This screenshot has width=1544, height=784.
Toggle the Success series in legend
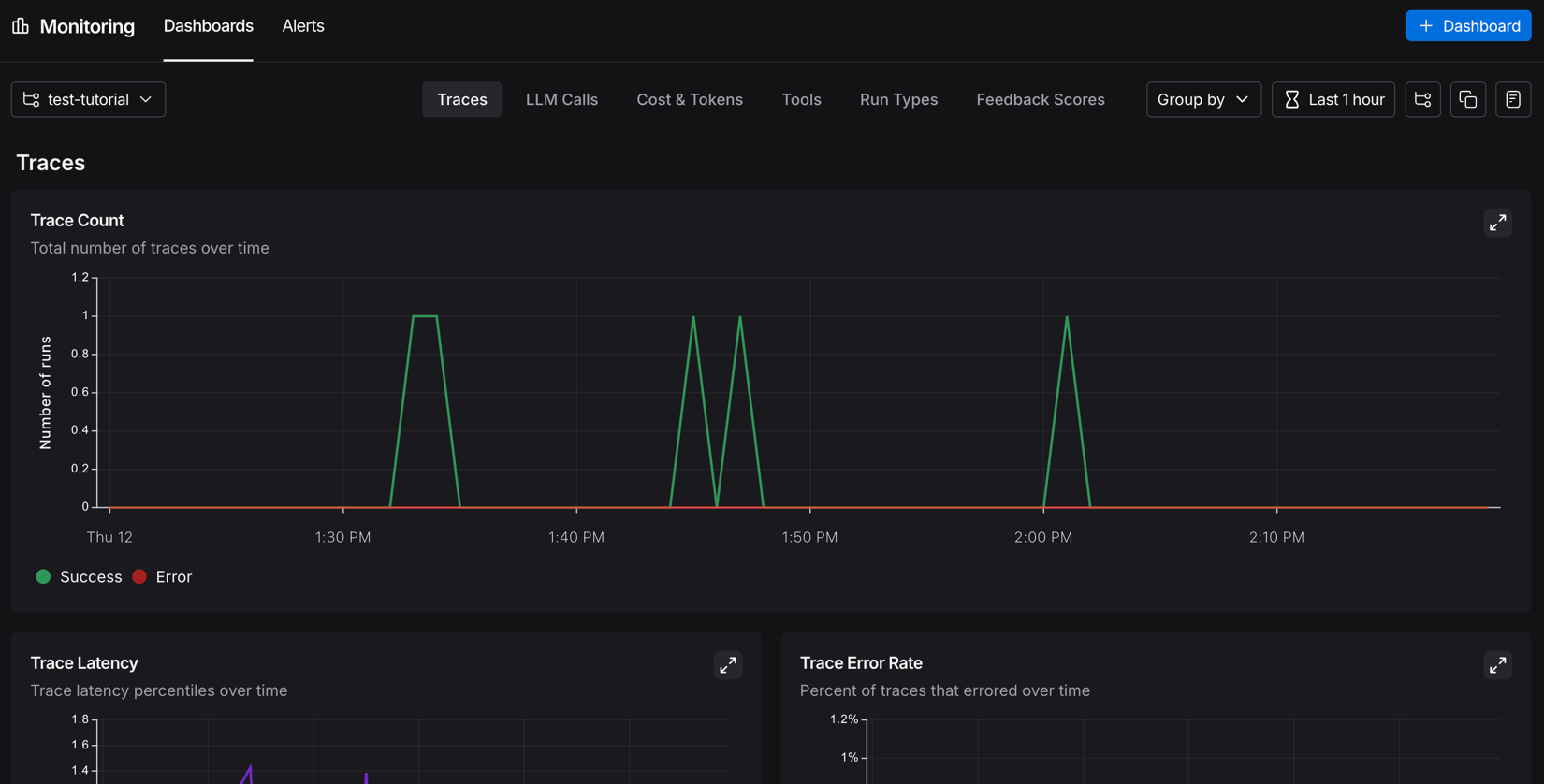pos(79,577)
